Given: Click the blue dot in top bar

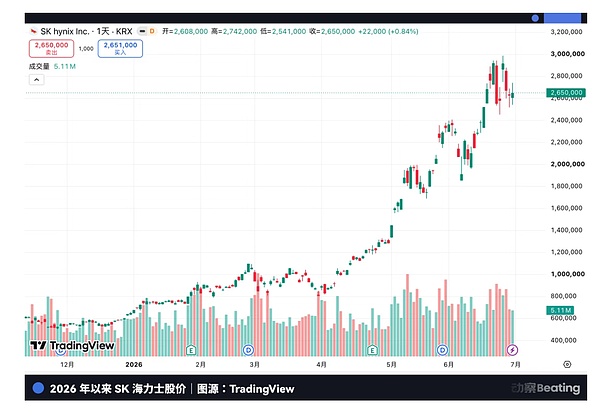Looking at the screenshot, I should coord(535,18).
